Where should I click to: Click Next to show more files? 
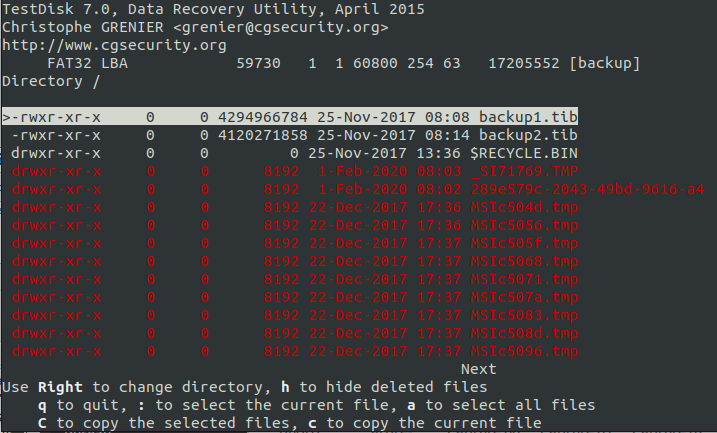(x=478, y=369)
